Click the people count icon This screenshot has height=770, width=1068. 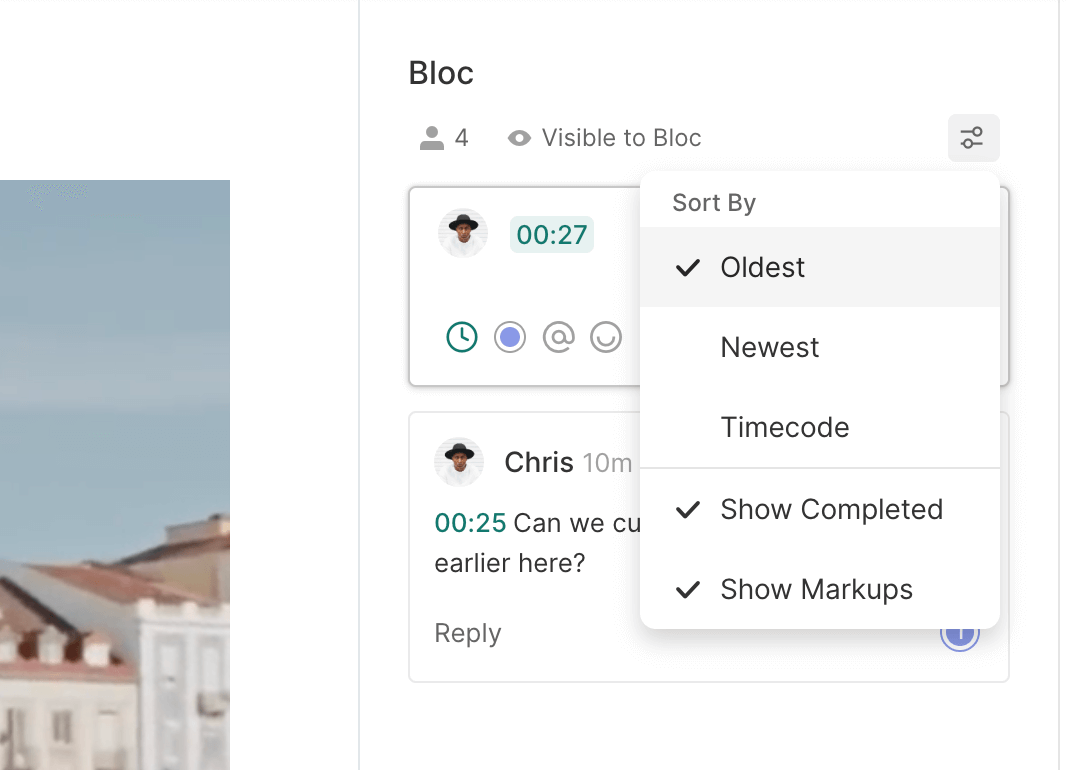(432, 138)
